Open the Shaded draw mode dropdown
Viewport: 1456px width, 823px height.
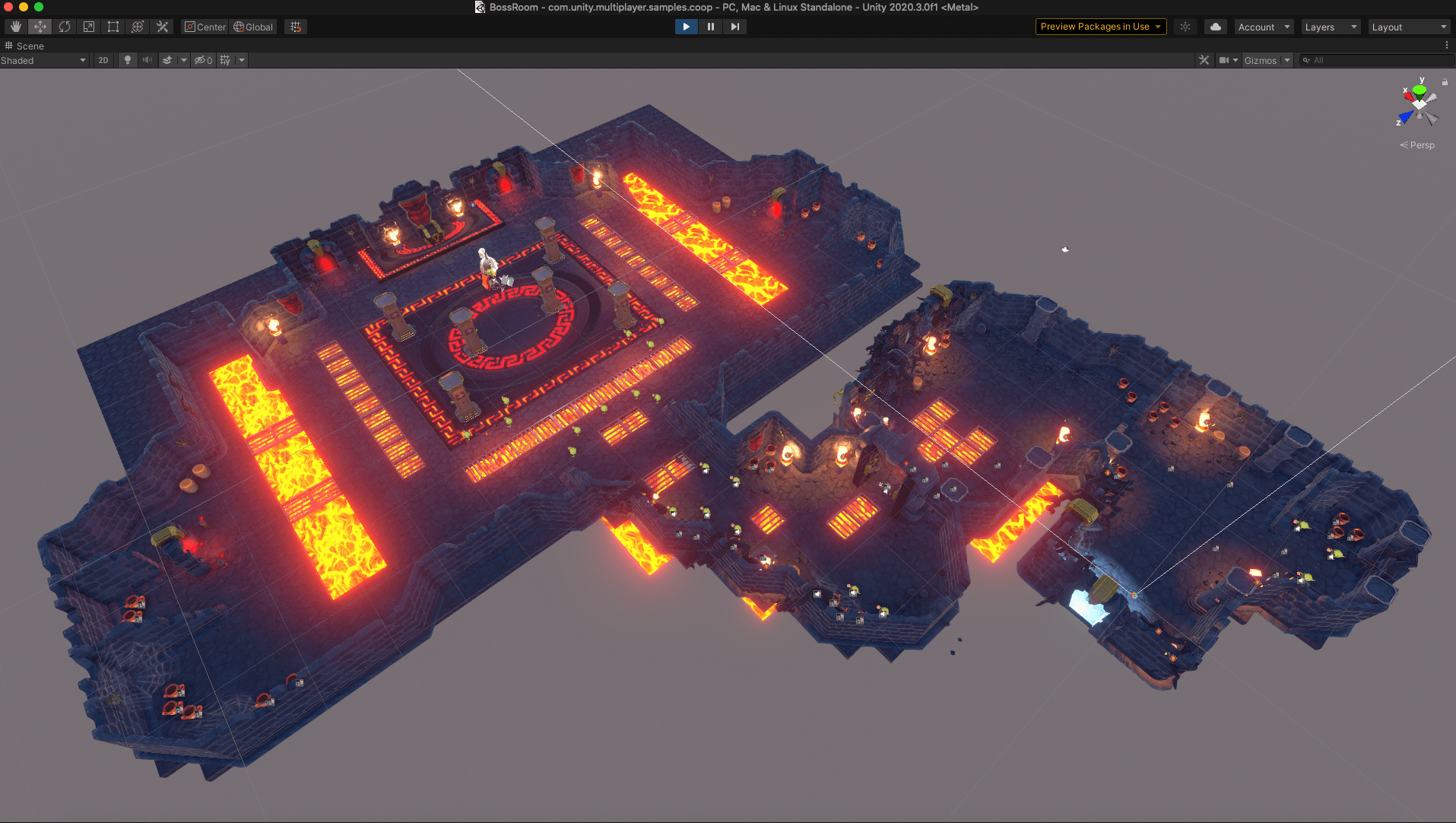42,60
